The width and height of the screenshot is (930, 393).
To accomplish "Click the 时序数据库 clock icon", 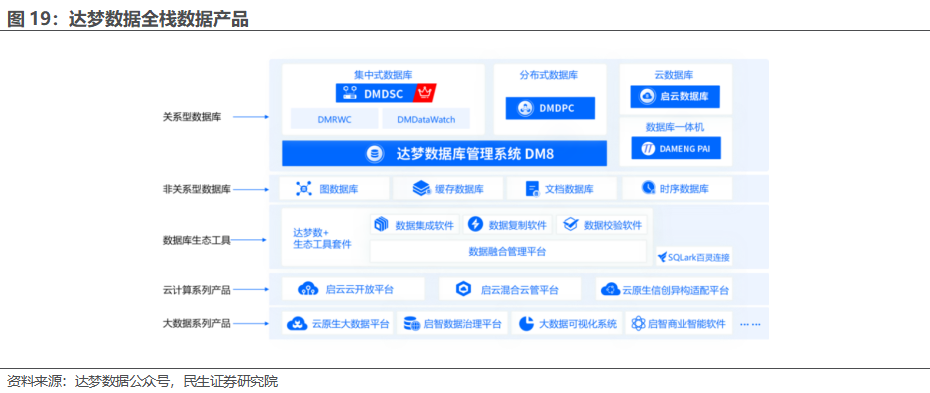I will coord(648,188).
